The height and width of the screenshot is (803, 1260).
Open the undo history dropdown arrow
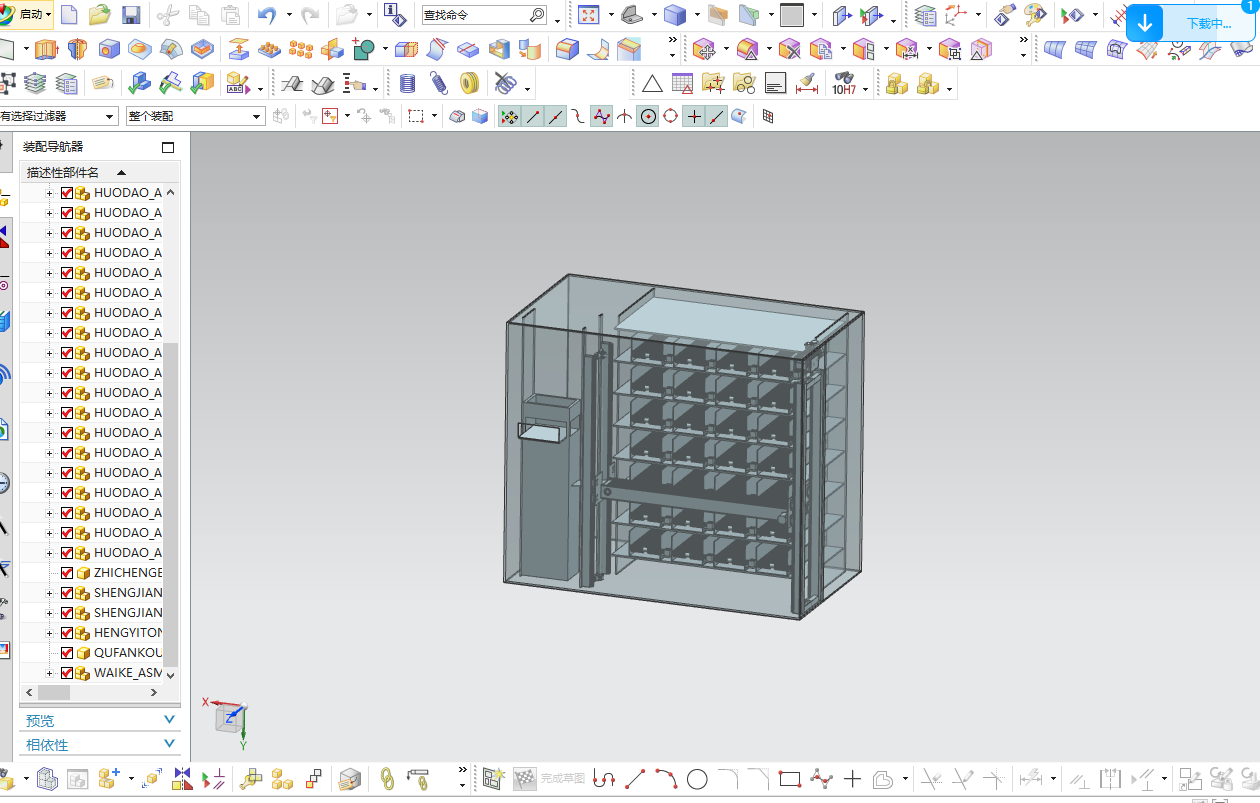point(289,15)
